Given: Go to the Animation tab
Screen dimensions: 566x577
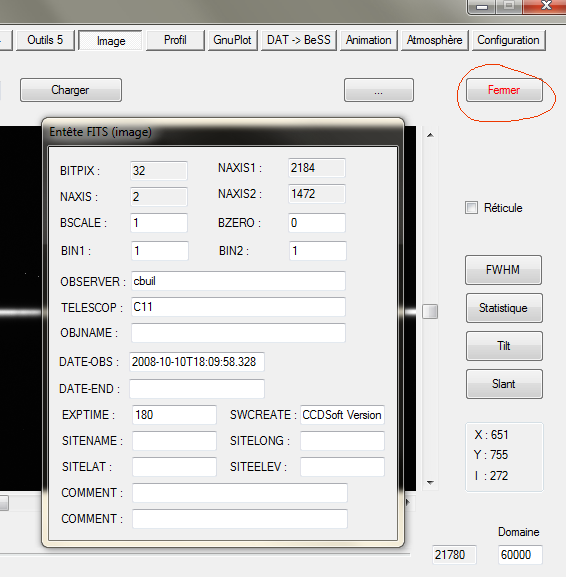Looking at the screenshot, I should click(368, 40).
